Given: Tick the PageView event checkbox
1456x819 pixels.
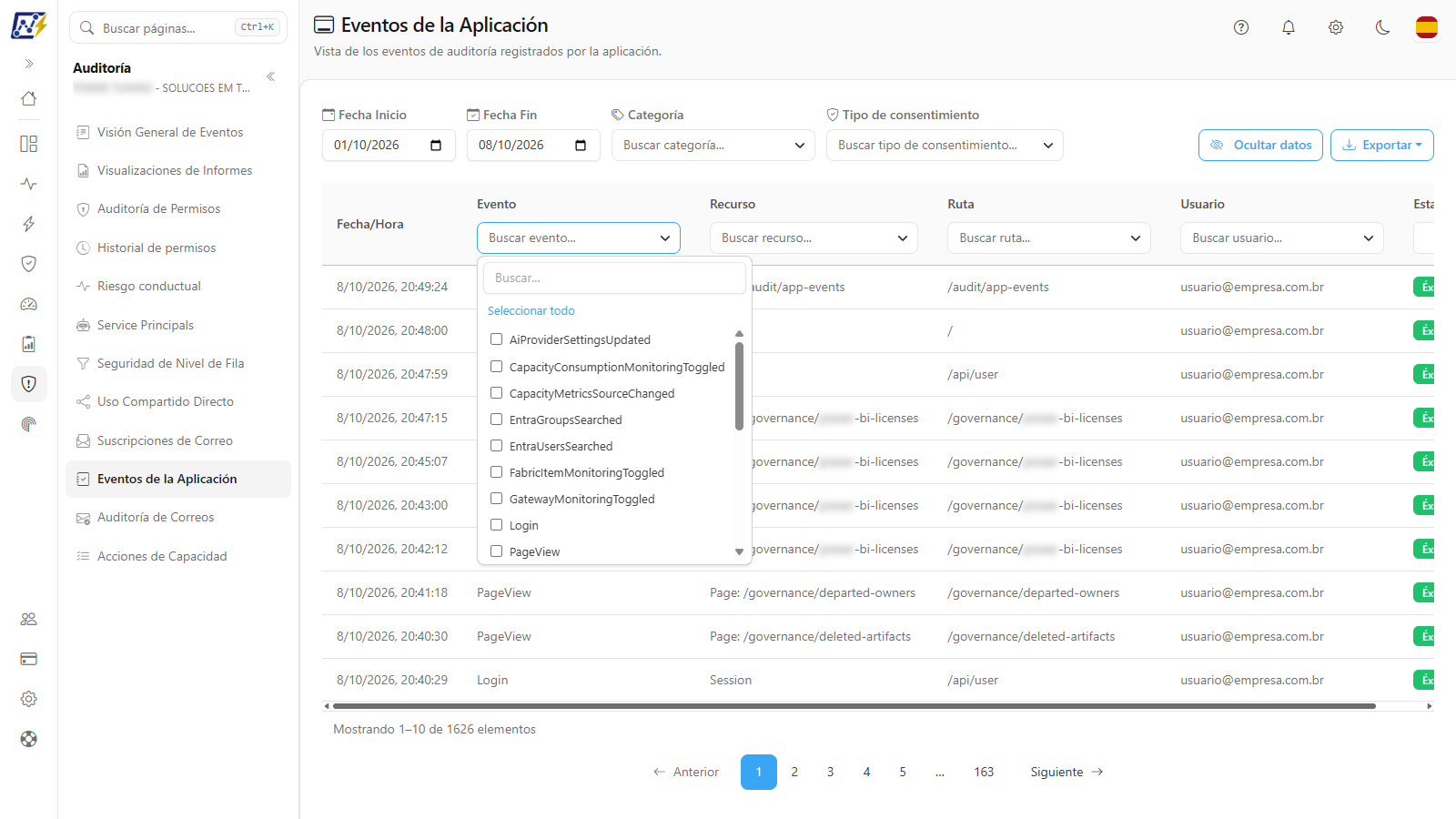Looking at the screenshot, I should click(x=496, y=551).
